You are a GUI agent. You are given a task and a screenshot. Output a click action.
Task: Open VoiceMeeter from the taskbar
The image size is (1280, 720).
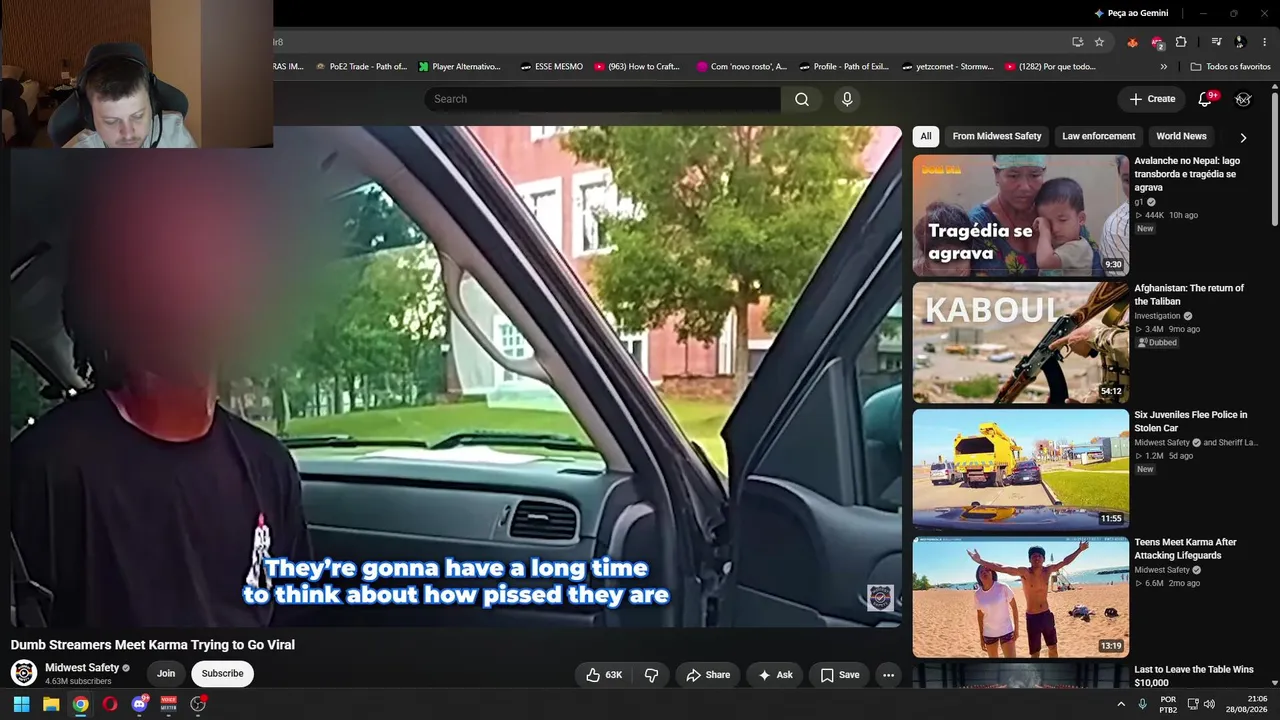169,704
